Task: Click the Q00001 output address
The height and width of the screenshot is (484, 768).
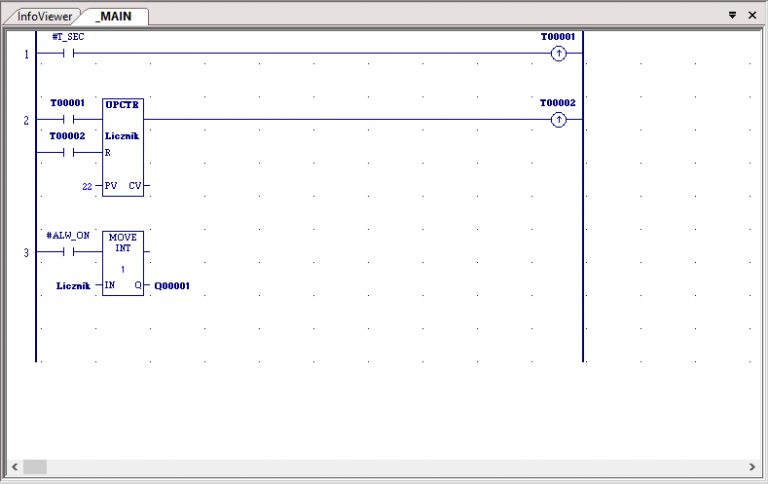Action: 172,286
